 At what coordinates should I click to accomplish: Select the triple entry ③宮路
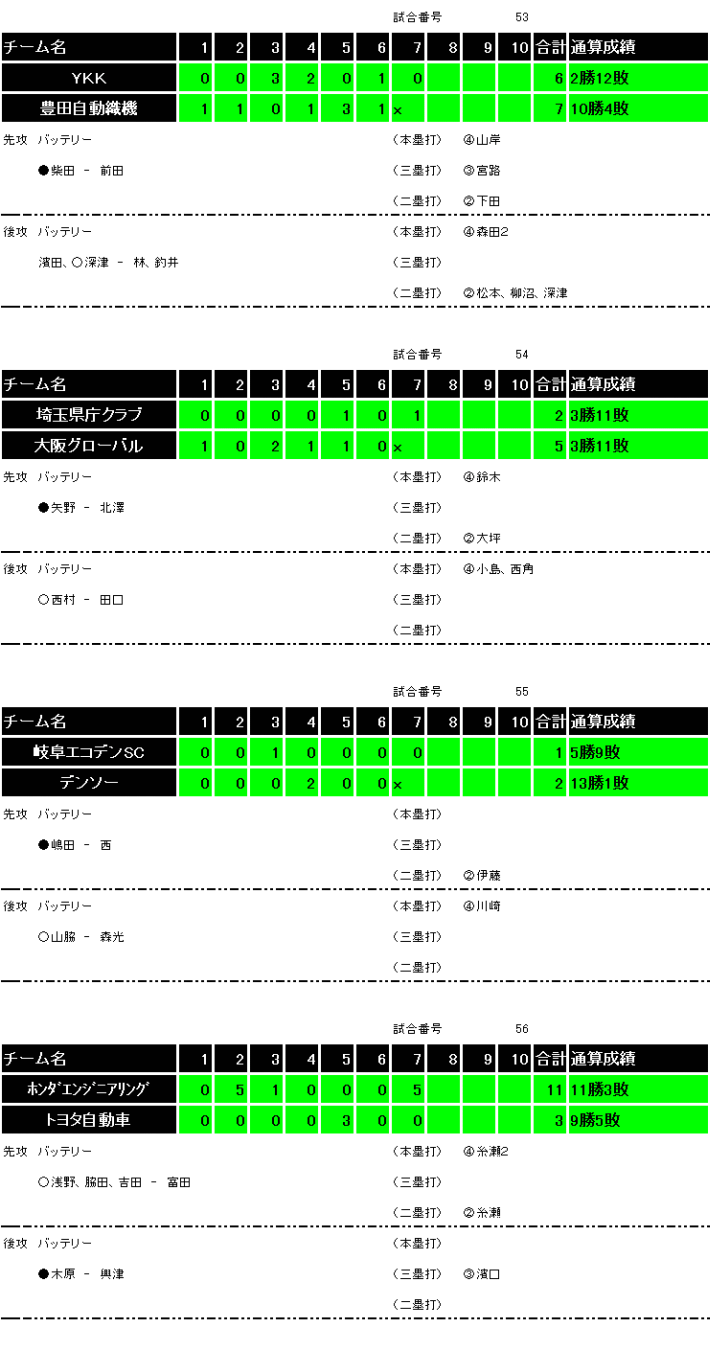click(x=481, y=171)
